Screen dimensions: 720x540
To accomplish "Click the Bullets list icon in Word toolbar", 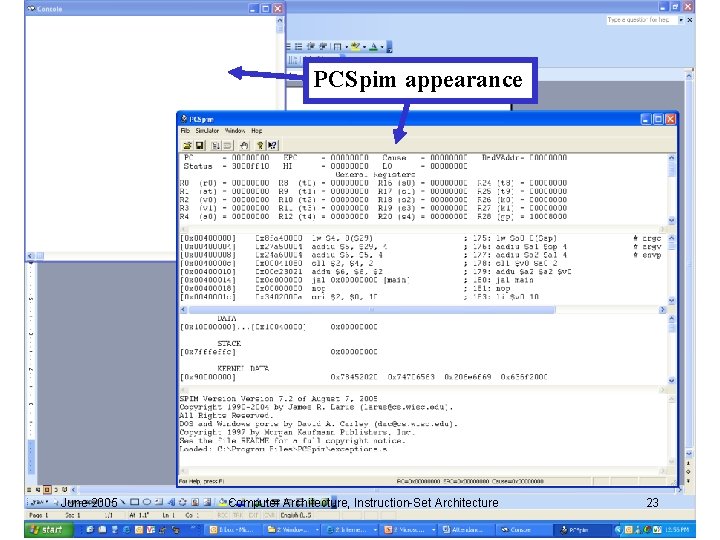I will (298, 46).
